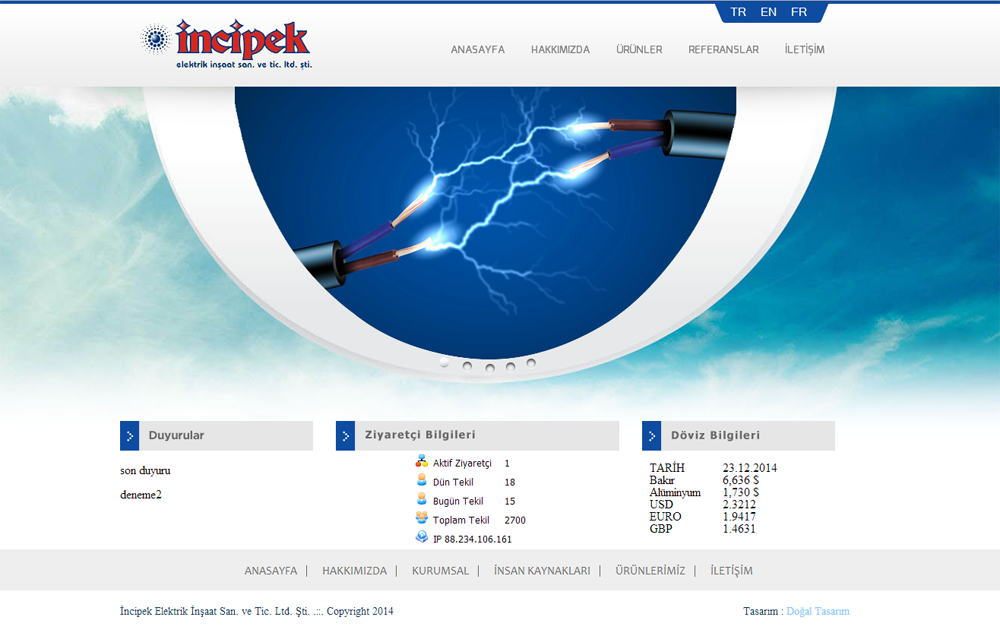1000x636 pixels.
Task: Select the third slider pagination dot
Action: 490,367
